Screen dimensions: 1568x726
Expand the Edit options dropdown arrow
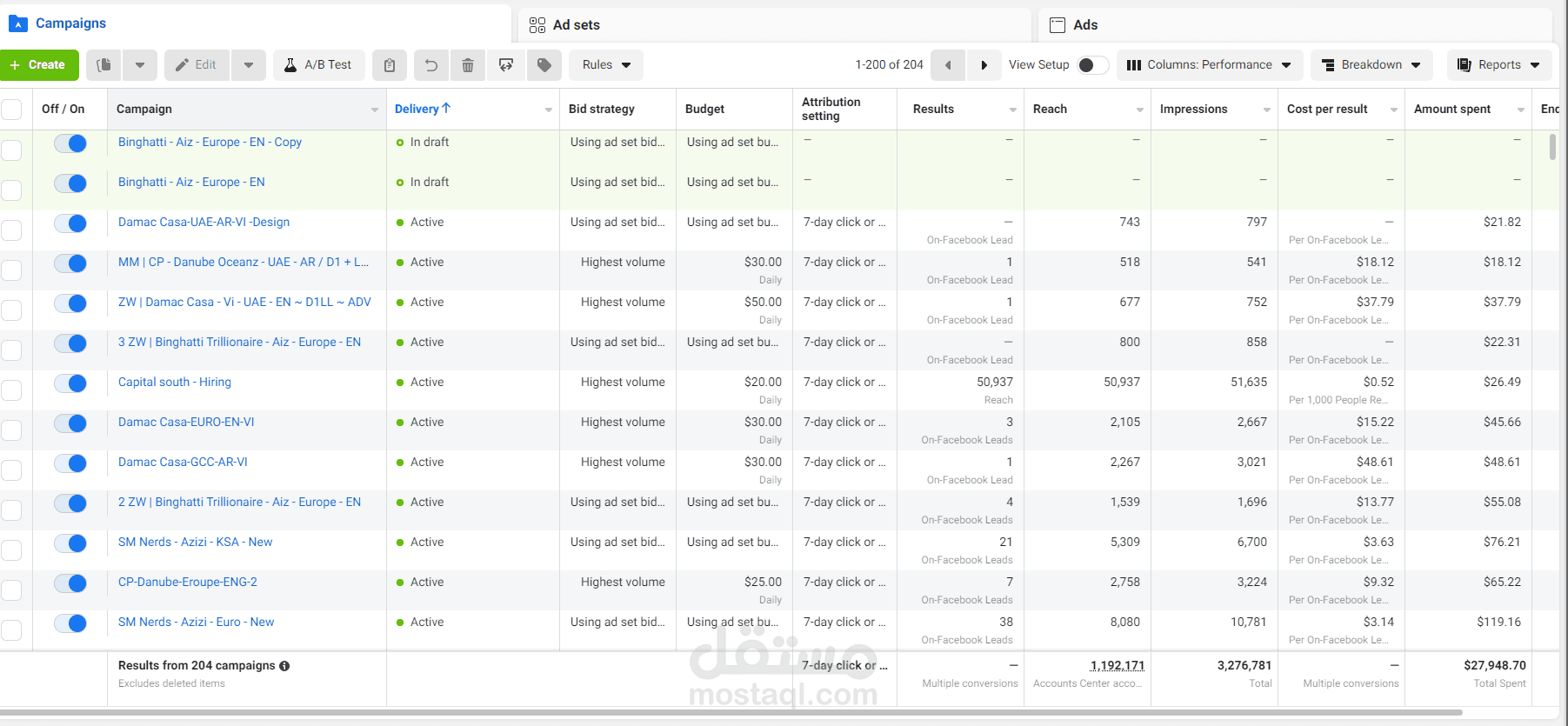(x=249, y=65)
